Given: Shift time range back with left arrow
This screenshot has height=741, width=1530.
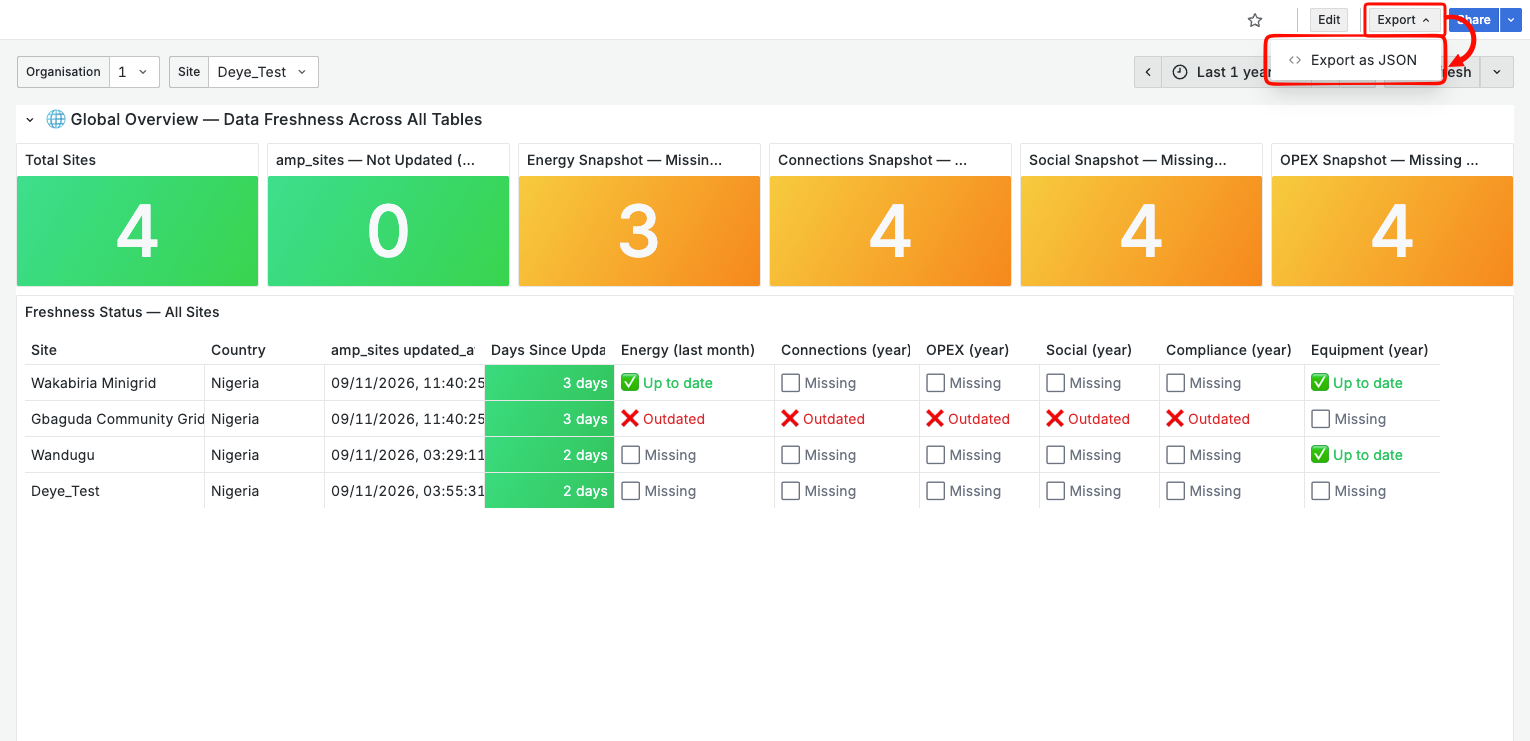Looking at the screenshot, I should pos(1148,72).
